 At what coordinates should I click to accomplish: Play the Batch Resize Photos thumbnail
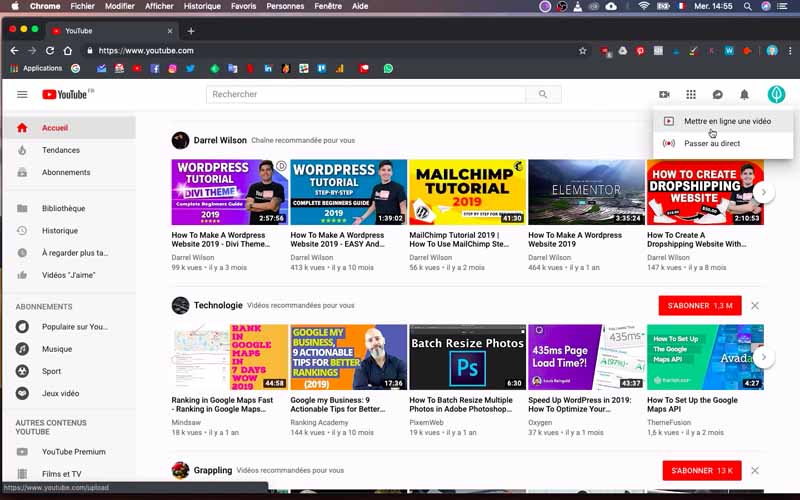[467, 357]
